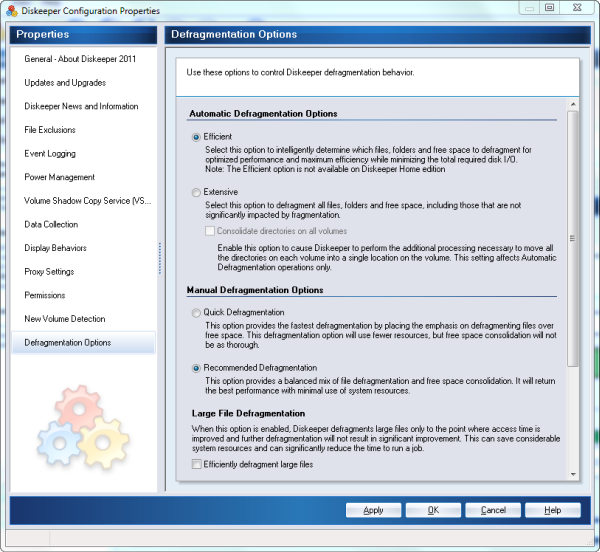600x552 pixels.
Task: Close the Diskeeper Configuration Properties window
Action: point(577,8)
